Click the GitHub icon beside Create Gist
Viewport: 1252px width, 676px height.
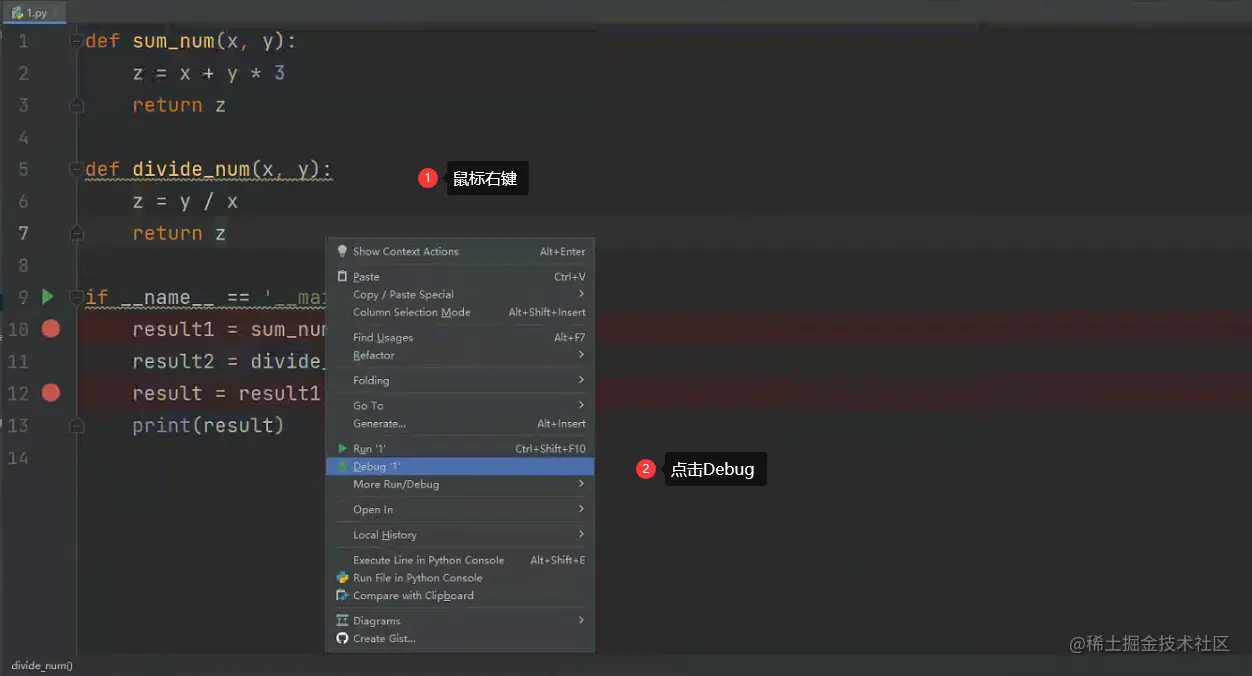pyautogui.click(x=342, y=638)
